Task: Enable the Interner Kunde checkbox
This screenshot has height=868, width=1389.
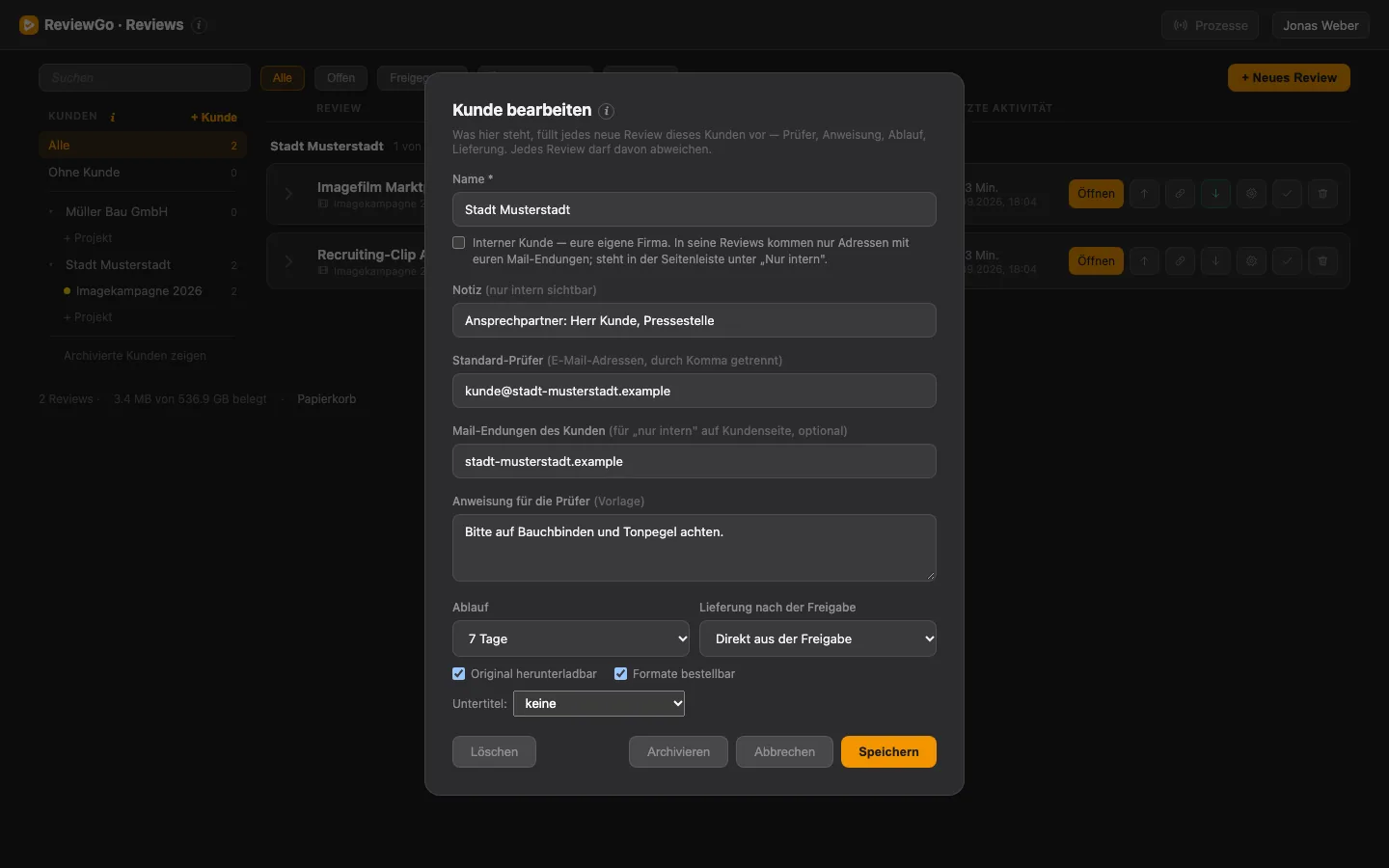Action: pyautogui.click(x=459, y=243)
